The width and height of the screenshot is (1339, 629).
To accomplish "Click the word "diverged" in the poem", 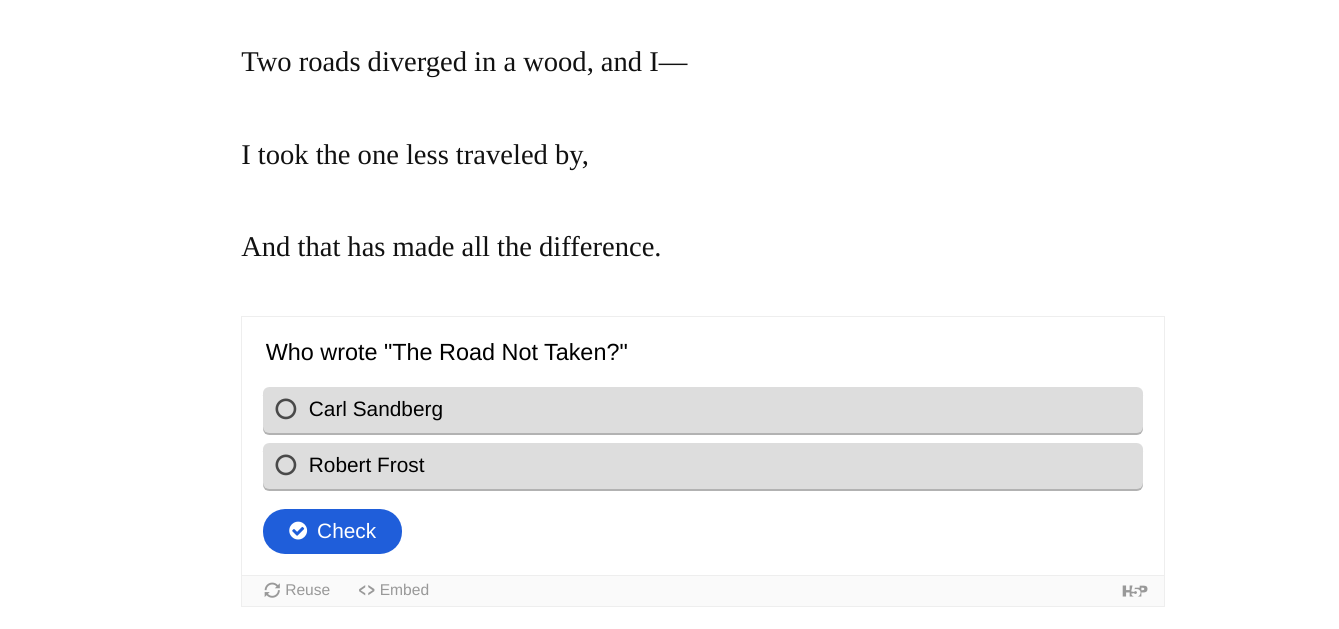I will (417, 62).
